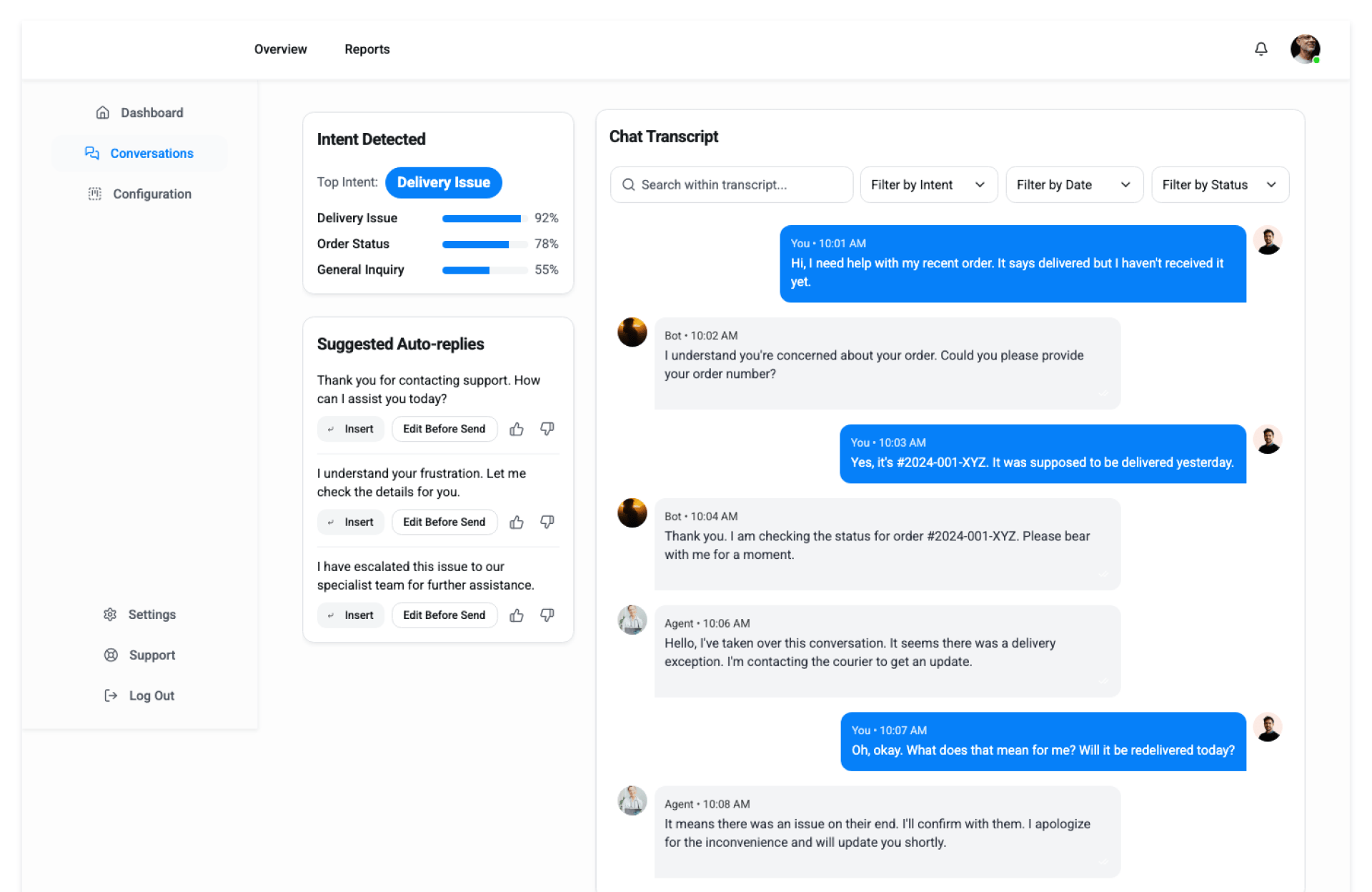Click Edit Before Send on escalated reply
1372x892 pixels.
444,615
